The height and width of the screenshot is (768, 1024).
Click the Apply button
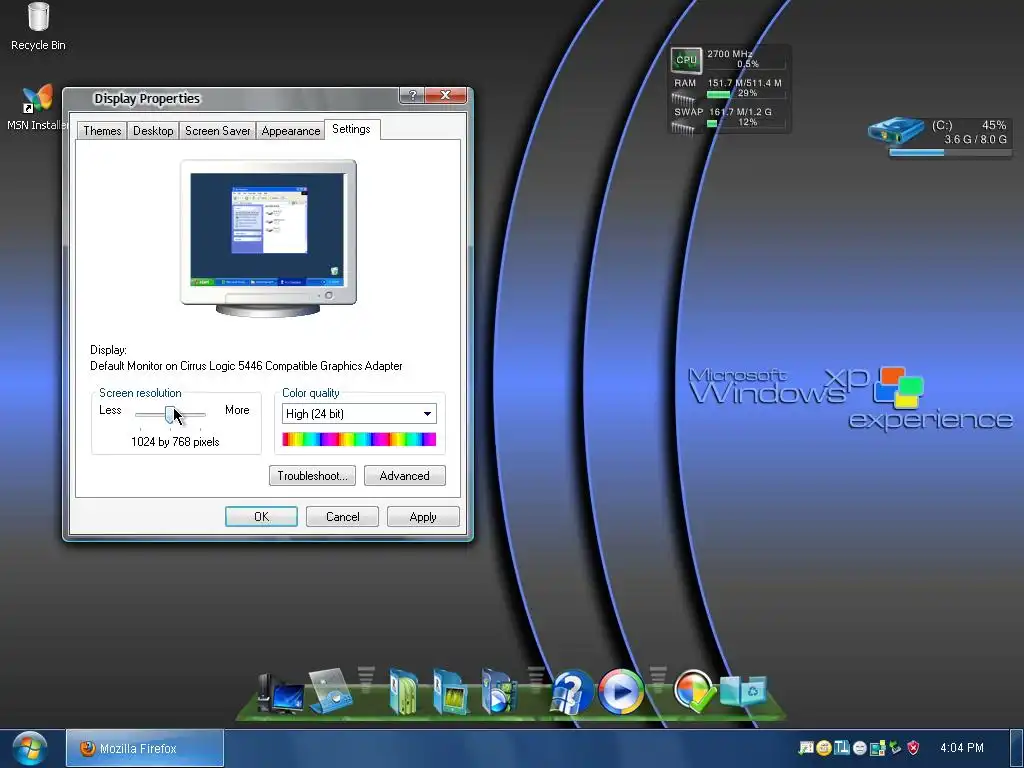(423, 517)
